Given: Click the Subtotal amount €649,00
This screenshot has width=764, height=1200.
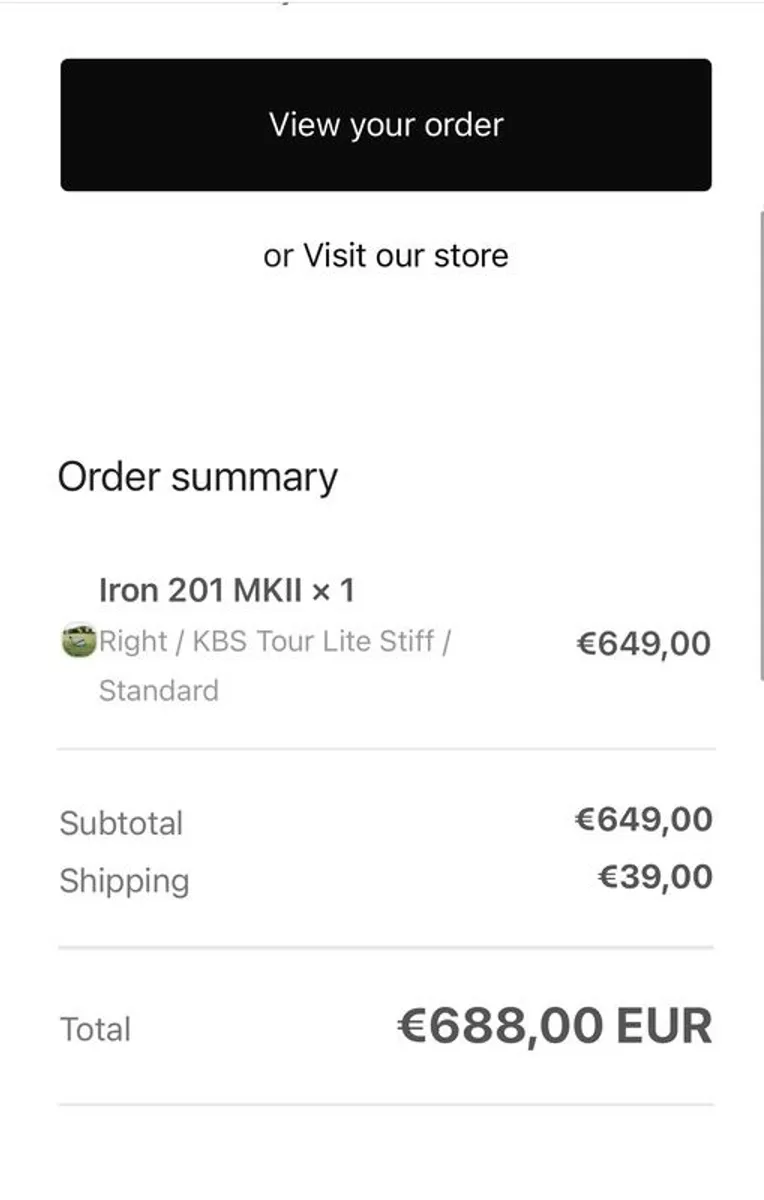Looking at the screenshot, I should click(644, 820).
